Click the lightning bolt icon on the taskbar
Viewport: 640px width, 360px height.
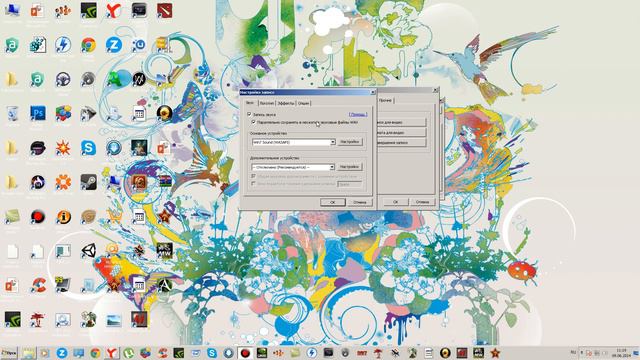pyautogui.click(x=311, y=353)
